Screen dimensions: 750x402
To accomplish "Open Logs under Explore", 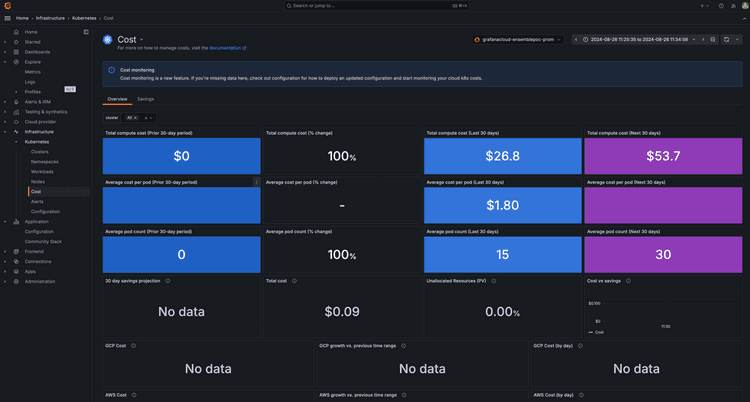I will pyautogui.click(x=30, y=82).
